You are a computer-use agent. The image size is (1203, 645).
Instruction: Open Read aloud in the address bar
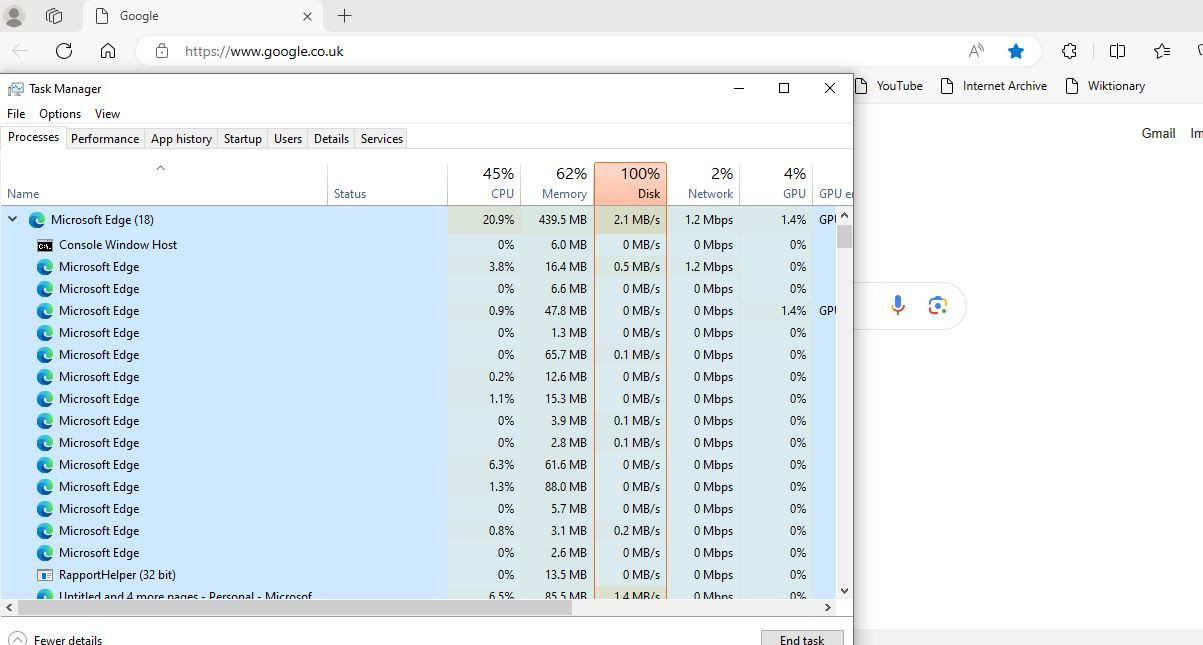pos(976,51)
